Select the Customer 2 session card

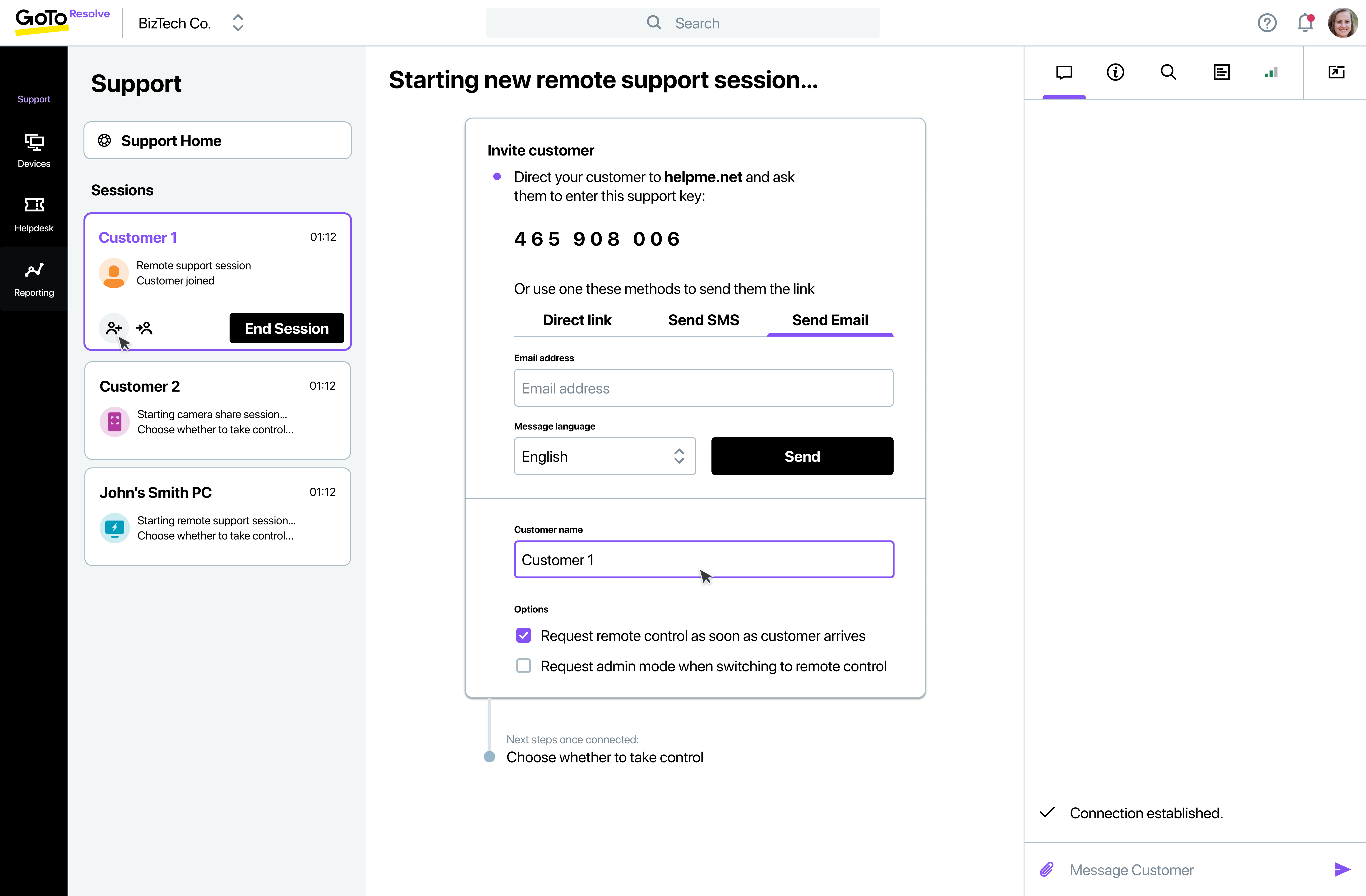coord(217,410)
